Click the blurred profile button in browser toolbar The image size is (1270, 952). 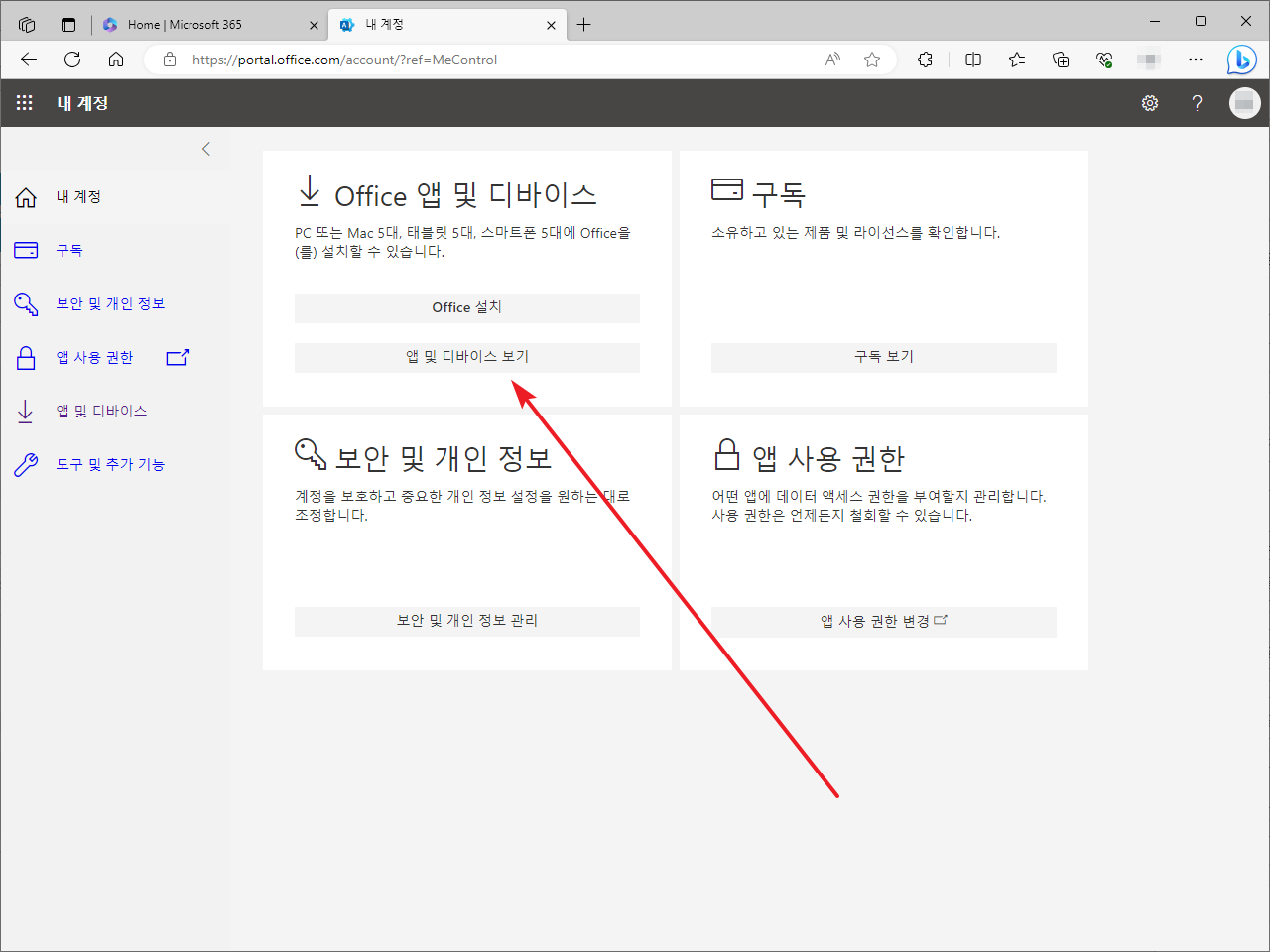tap(1149, 59)
